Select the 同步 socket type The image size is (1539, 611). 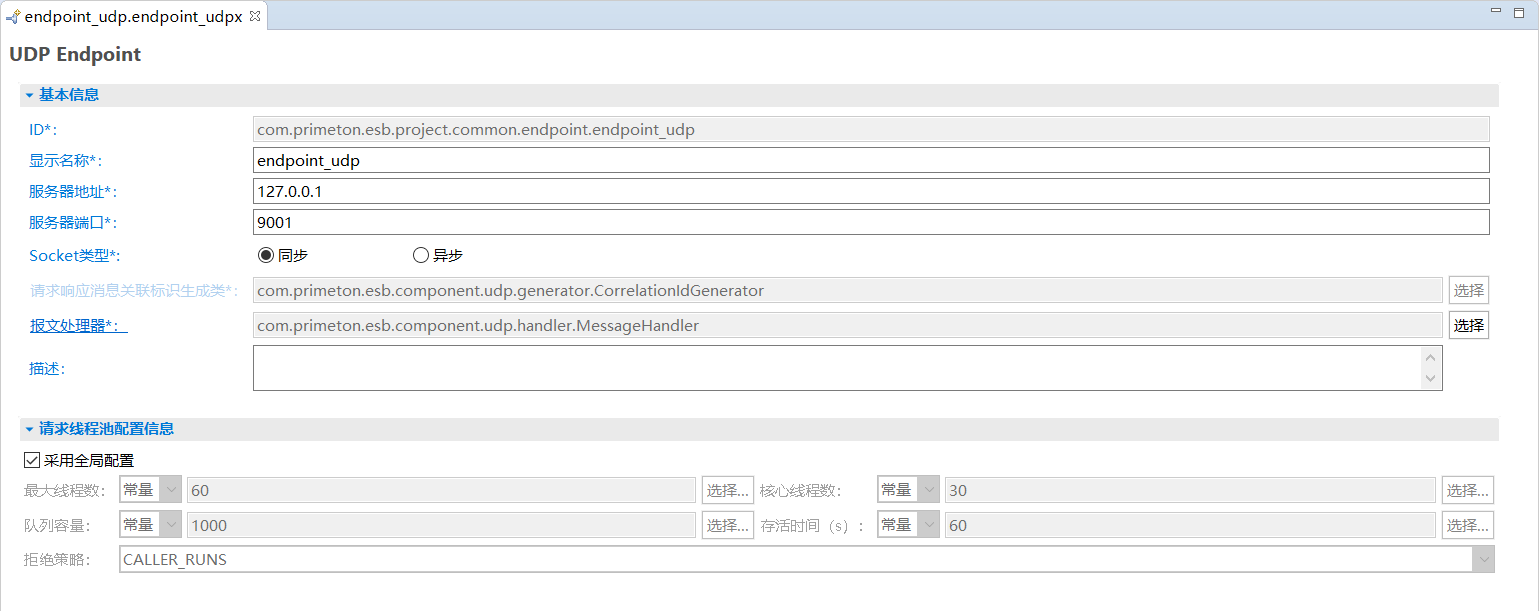(x=266, y=255)
